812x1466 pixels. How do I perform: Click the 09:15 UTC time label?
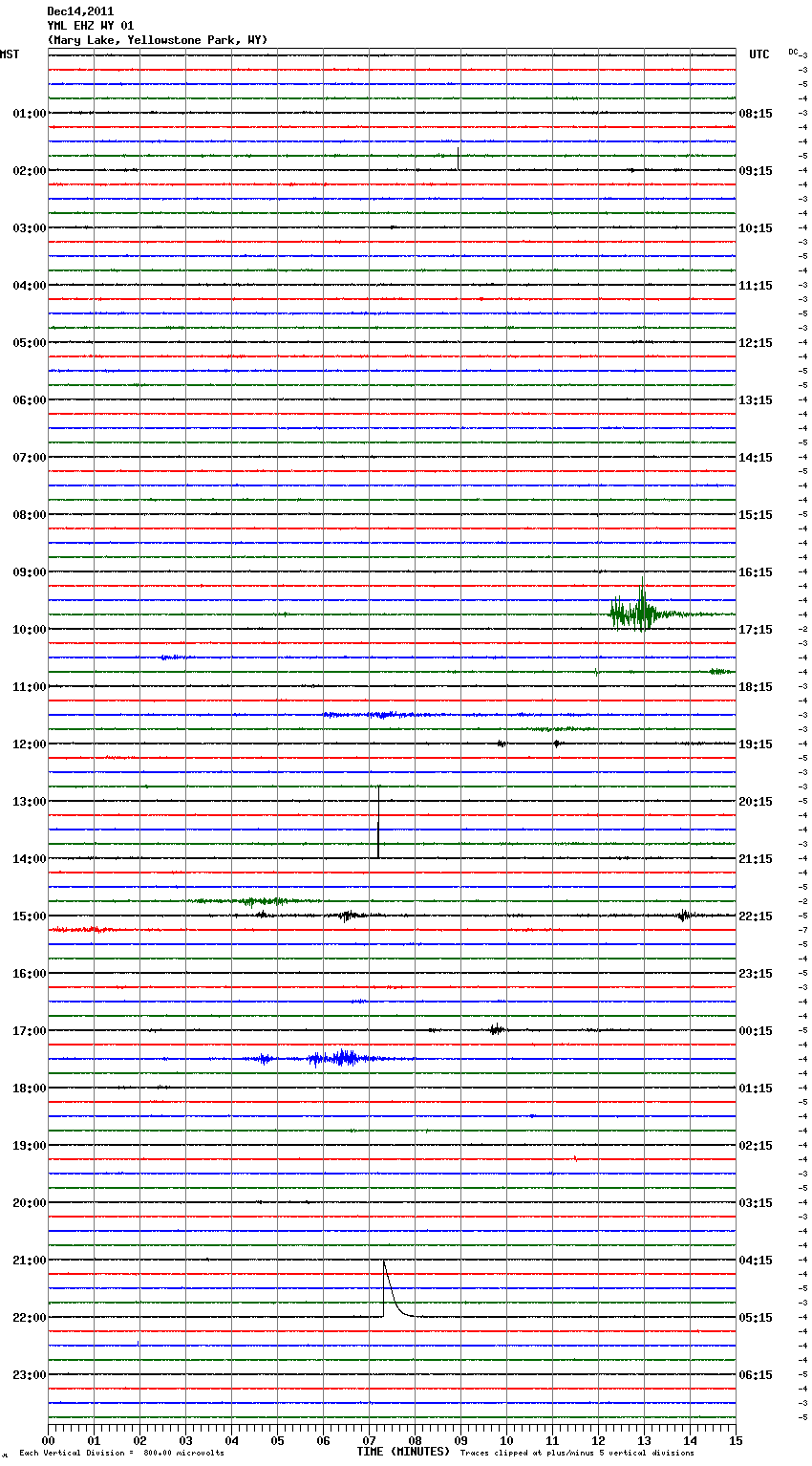[756, 171]
